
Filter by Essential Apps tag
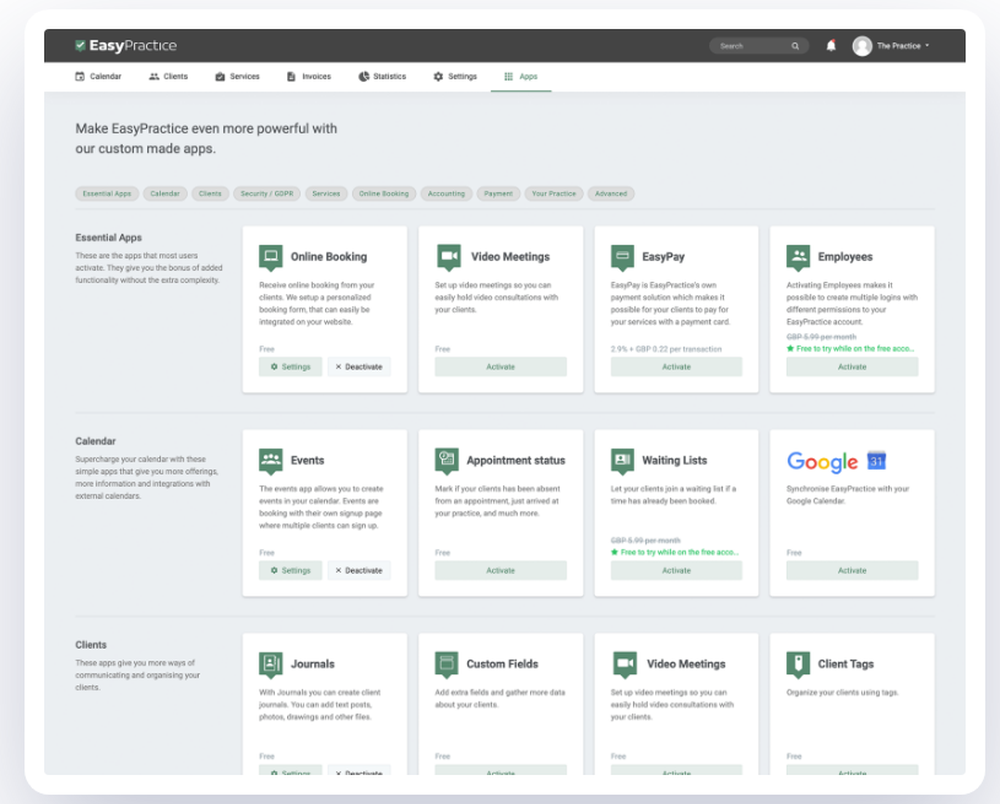[107, 193]
